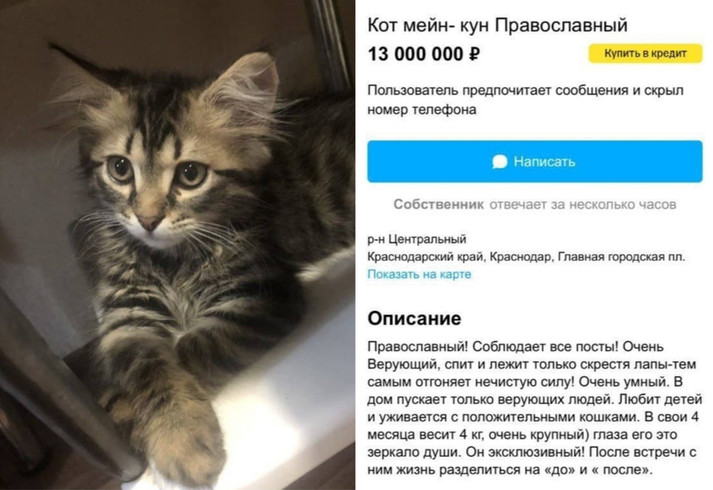Click the kitten's face in the photo
This screenshot has height=490, width=713.
[x=157, y=182]
